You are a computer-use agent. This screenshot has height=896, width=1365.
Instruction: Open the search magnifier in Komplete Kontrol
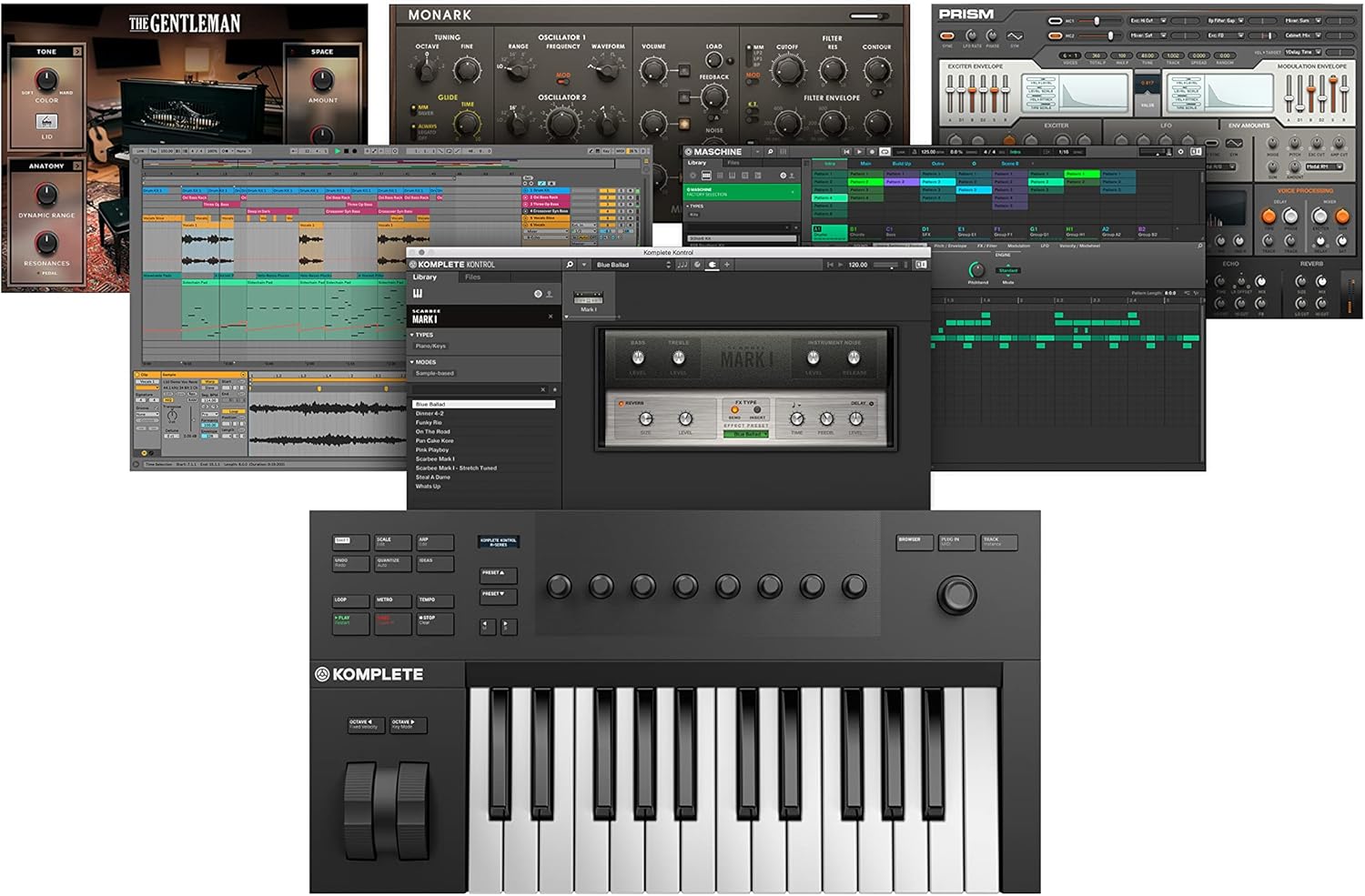(571, 263)
